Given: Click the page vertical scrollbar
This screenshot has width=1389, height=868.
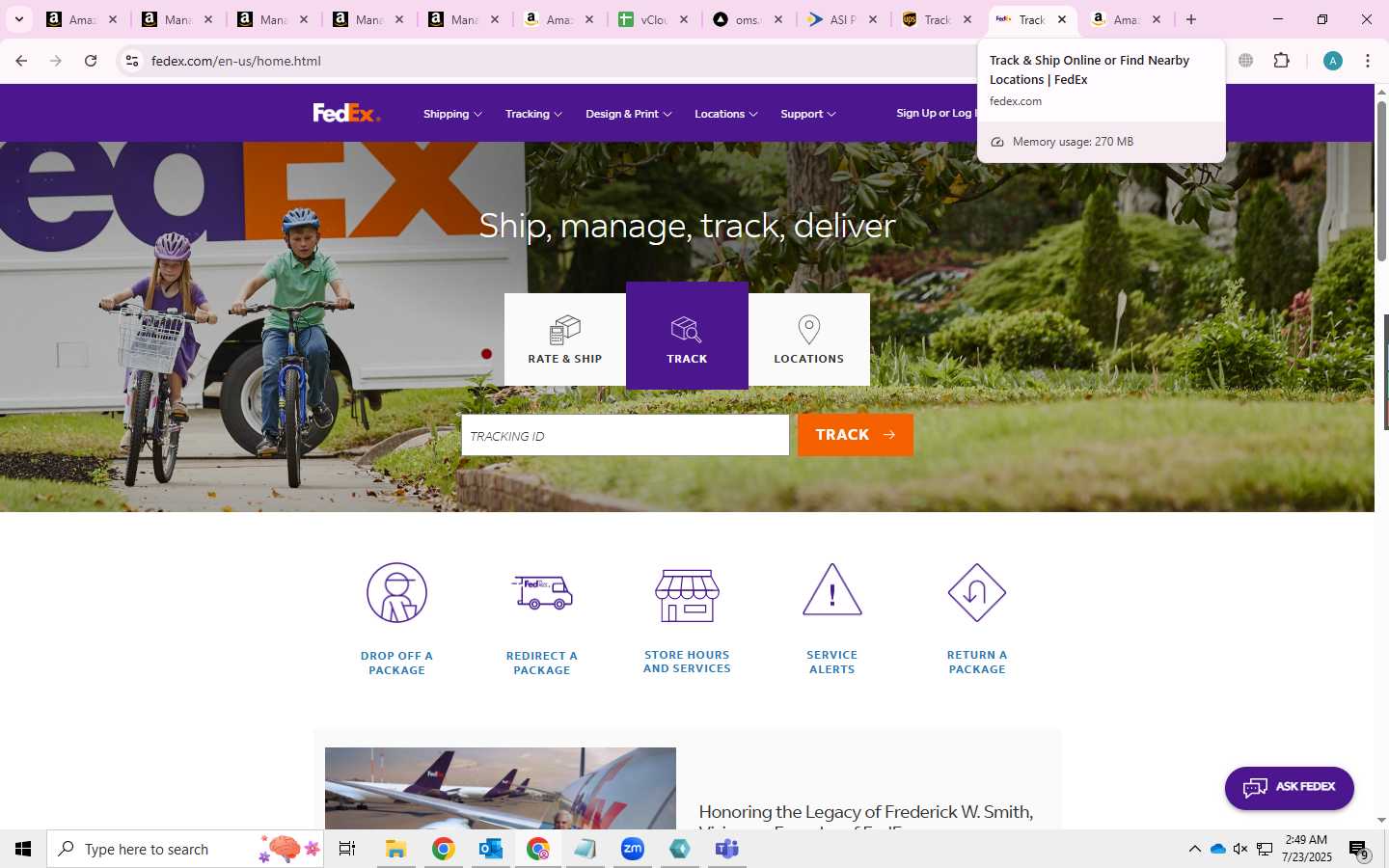Looking at the screenshot, I should [1381, 179].
